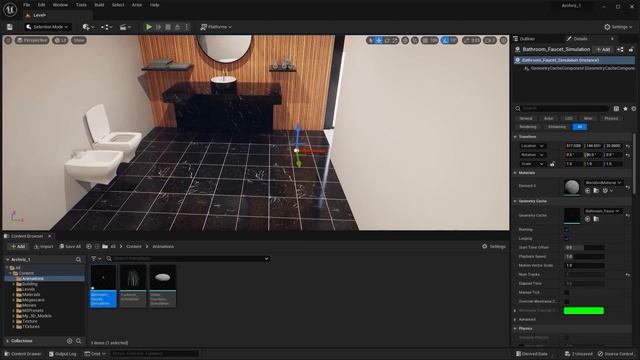
Task: Open camera speed setting in viewport
Action: pos(489,40)
